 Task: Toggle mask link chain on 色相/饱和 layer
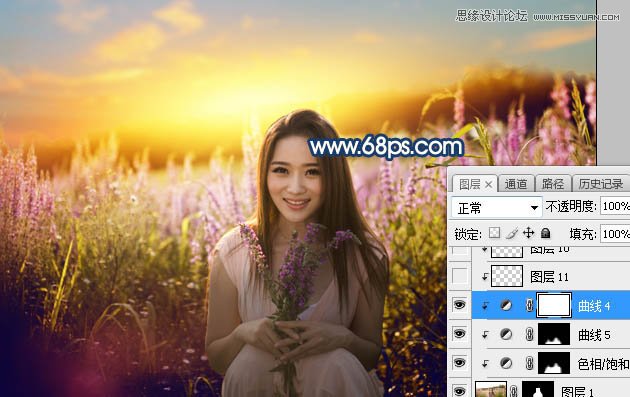(530, 363)
